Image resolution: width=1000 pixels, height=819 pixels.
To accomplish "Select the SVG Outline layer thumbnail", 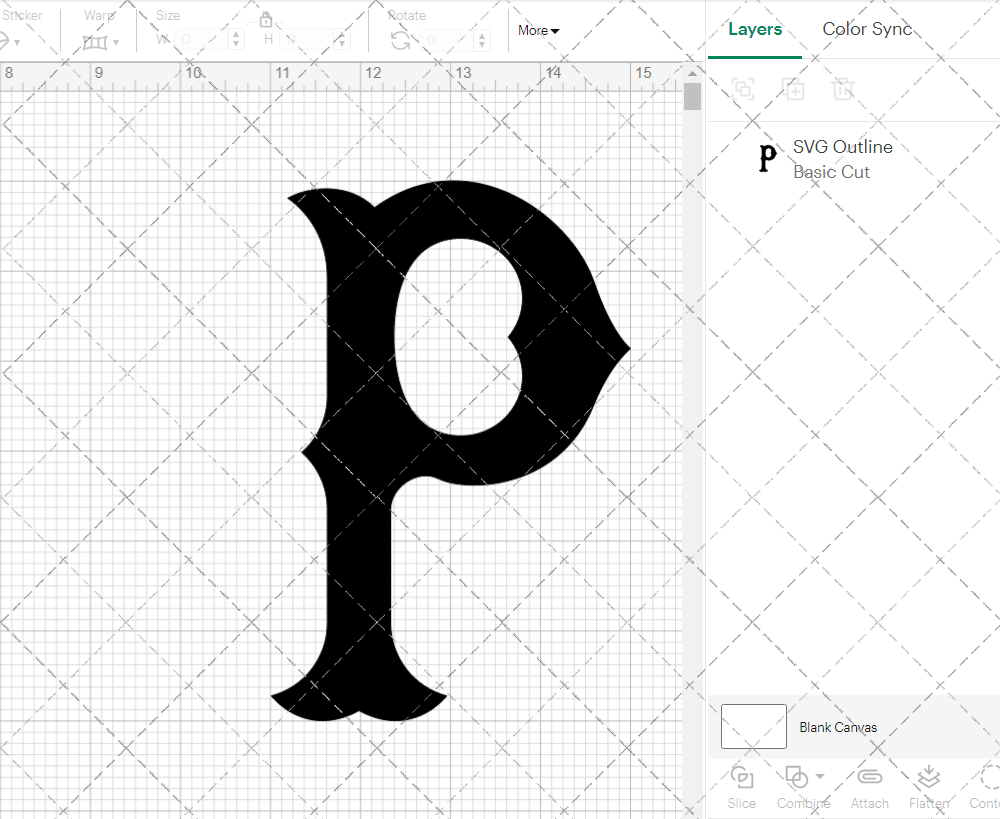I will coord(767,158).
